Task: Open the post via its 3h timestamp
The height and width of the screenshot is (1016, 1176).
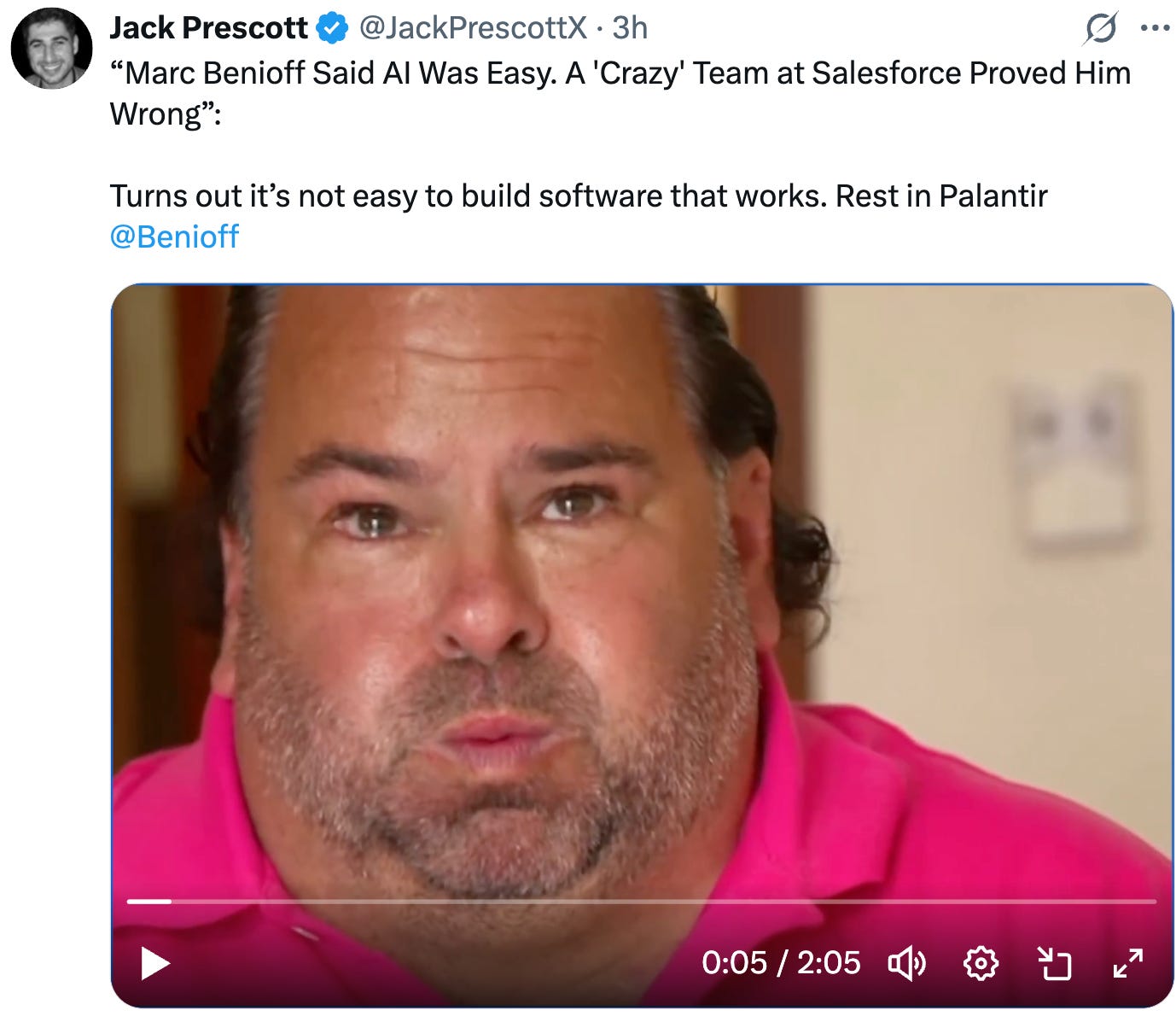Action: (631, 28)
